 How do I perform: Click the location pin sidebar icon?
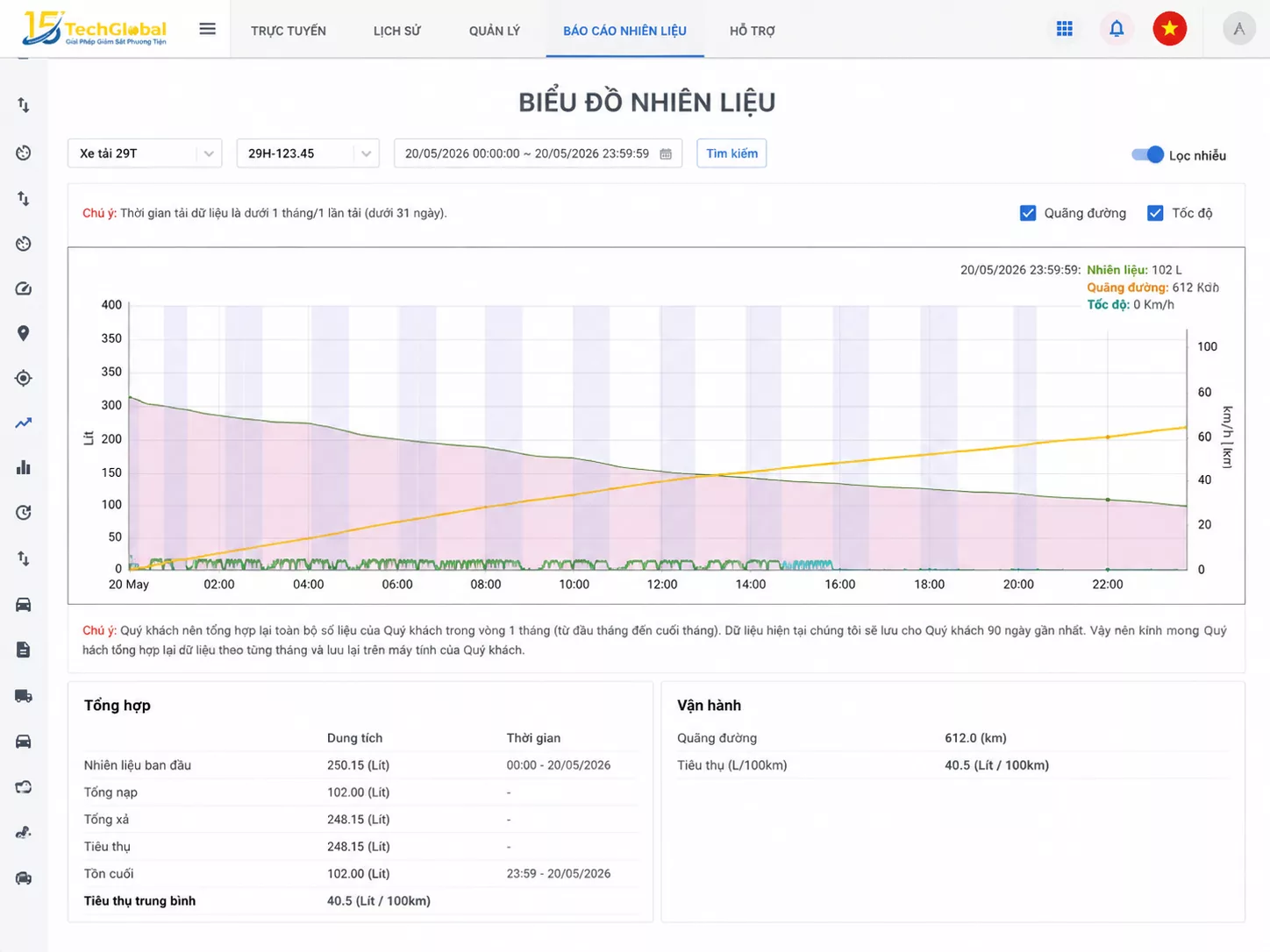tap(24, 333)
